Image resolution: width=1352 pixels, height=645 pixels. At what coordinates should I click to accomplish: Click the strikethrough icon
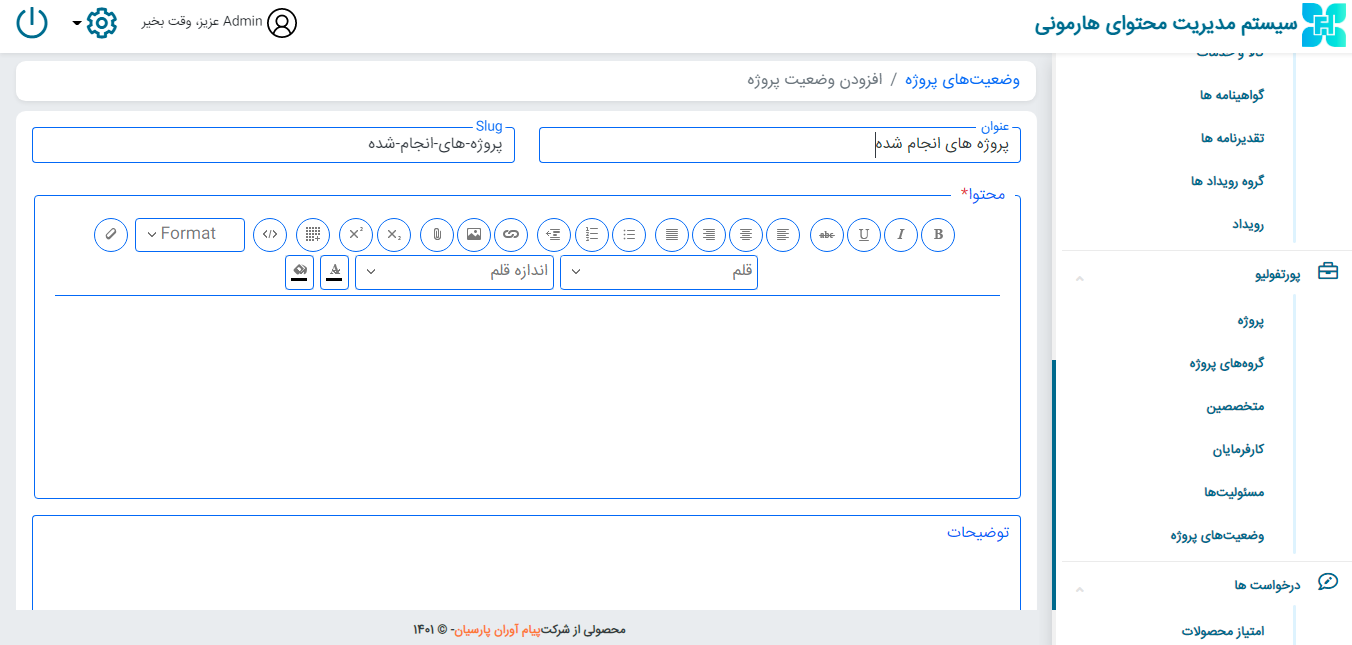pyautogui.click(x=827, y=234)
